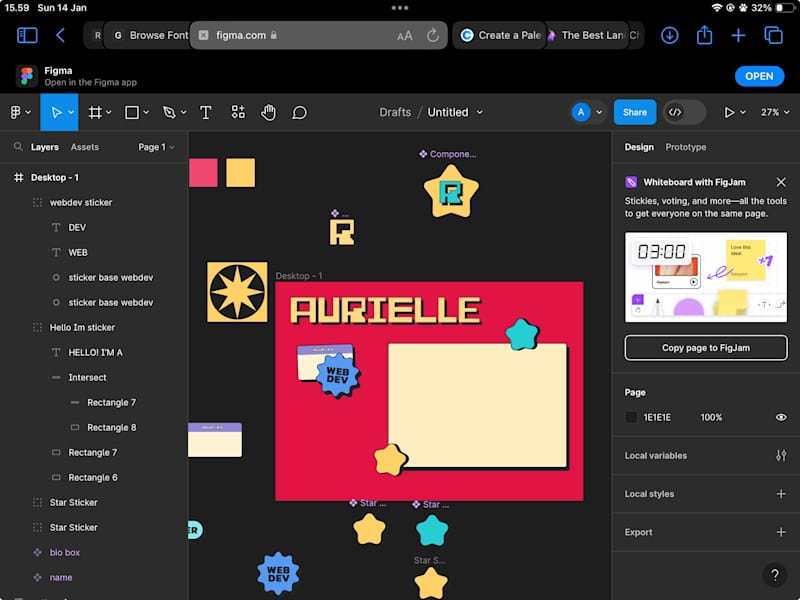Close the Whiteboard with FigJam banner
This screenshot has height=600, width=800.
click(781, 182)
